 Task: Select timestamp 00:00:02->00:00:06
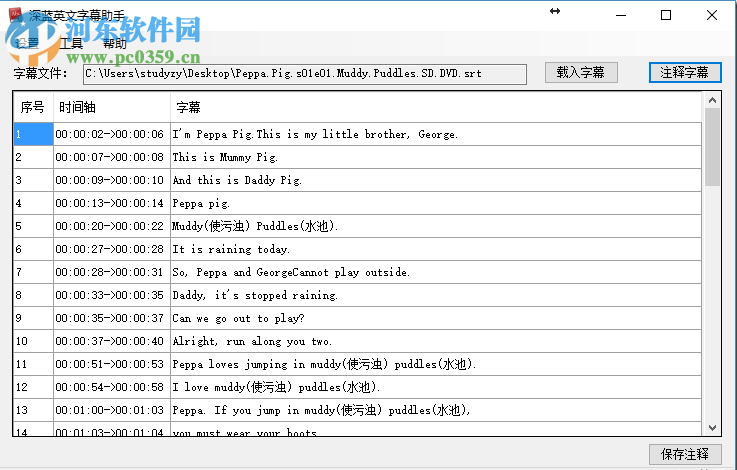click(112, 134)
